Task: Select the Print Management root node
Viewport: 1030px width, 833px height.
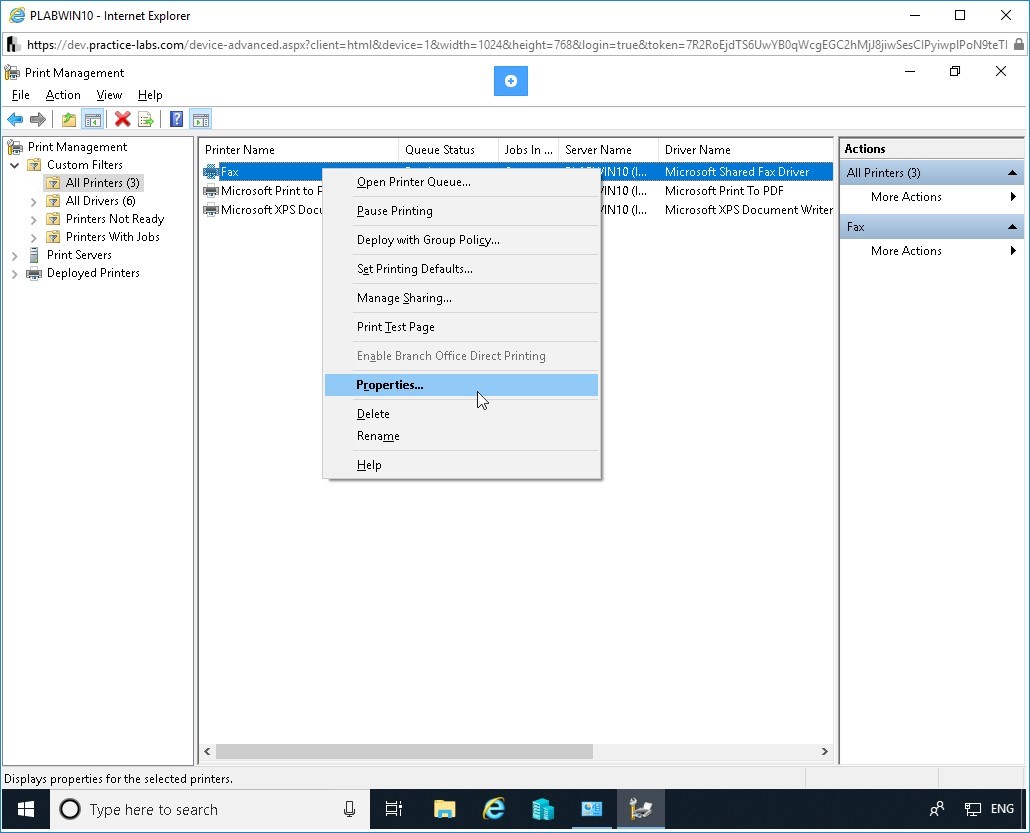Action: click(x=77, y=147)
